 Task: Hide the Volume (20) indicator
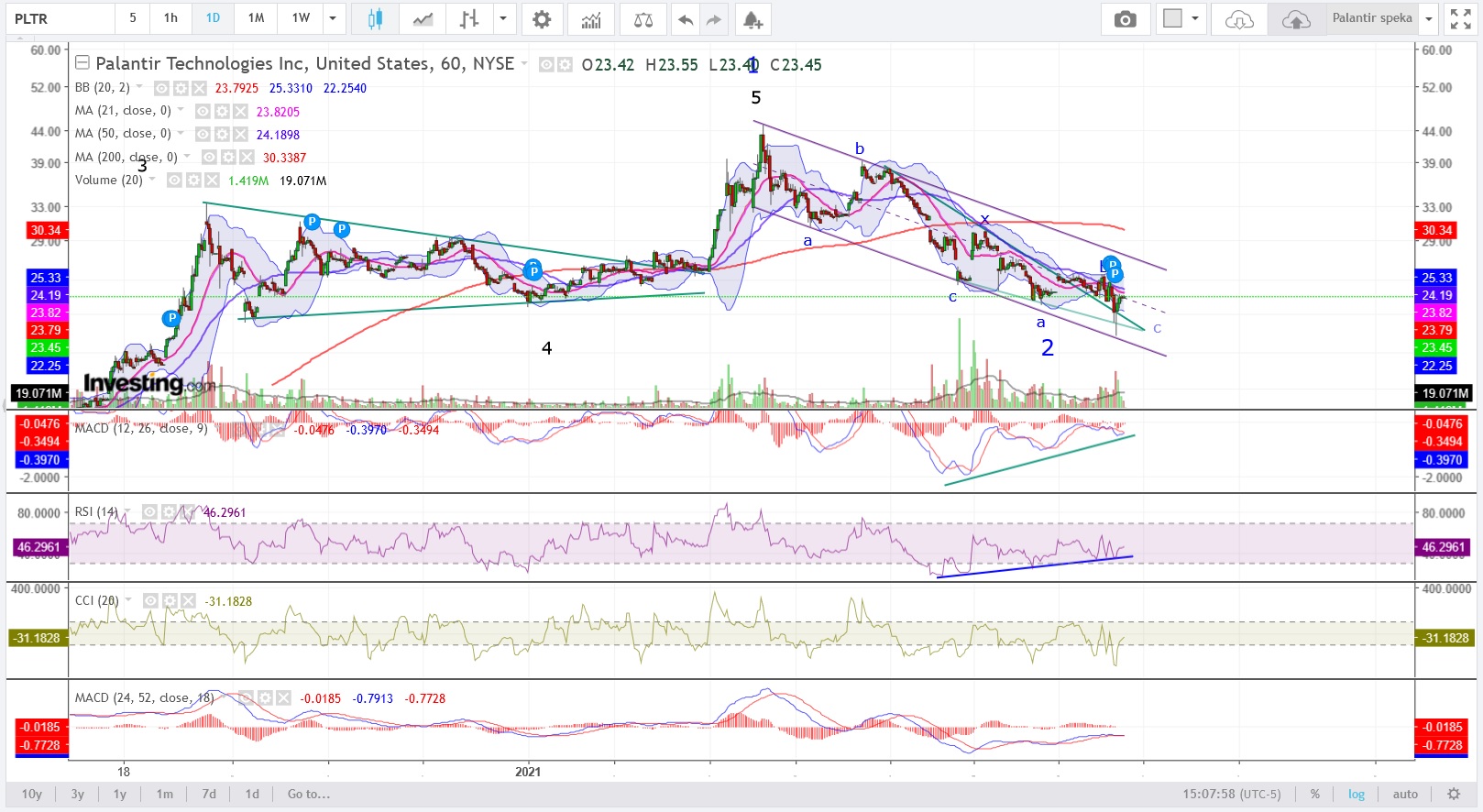click(x=174, y=181)
